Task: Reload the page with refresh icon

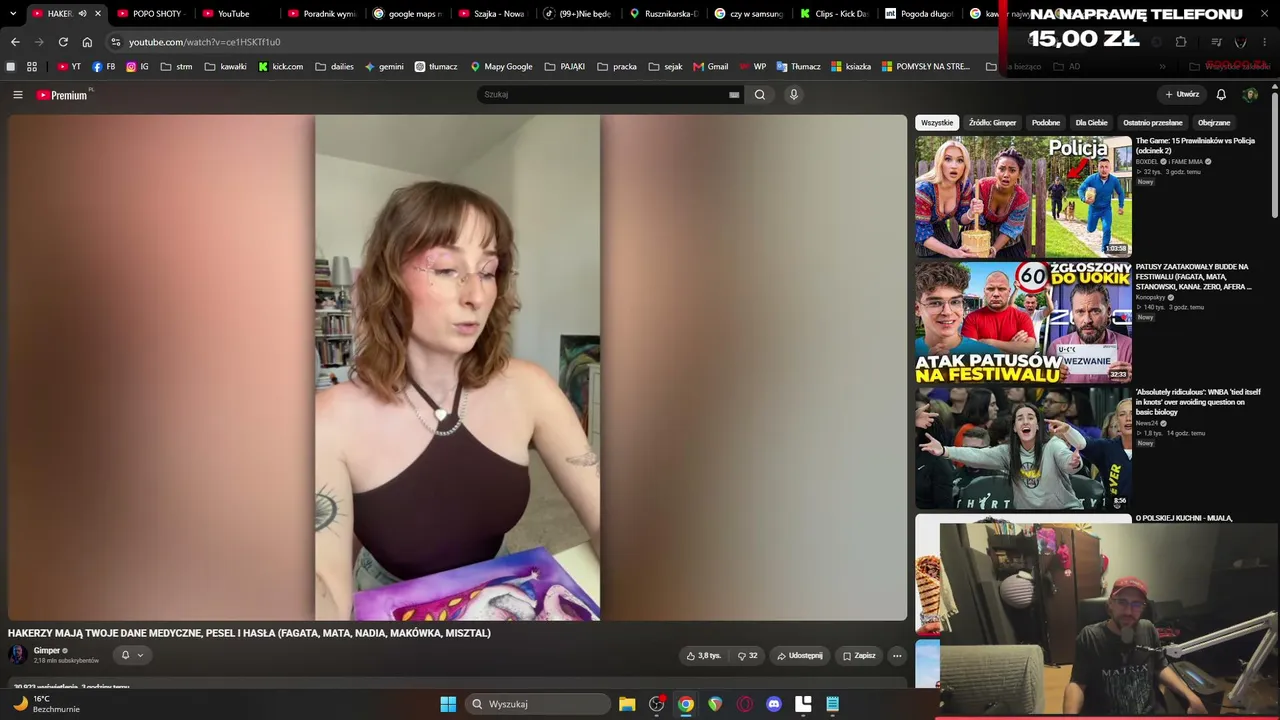Action: [63, 42]
